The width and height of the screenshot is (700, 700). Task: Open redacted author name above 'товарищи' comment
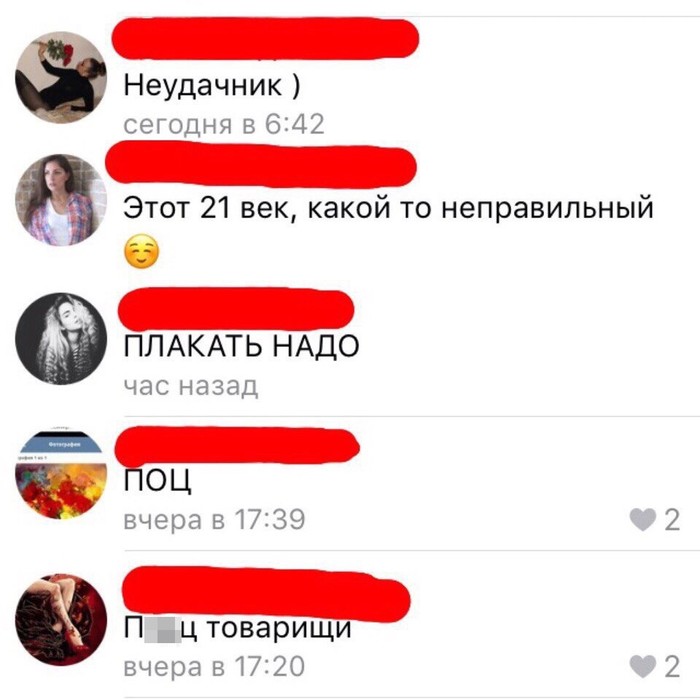coord(266,594)
